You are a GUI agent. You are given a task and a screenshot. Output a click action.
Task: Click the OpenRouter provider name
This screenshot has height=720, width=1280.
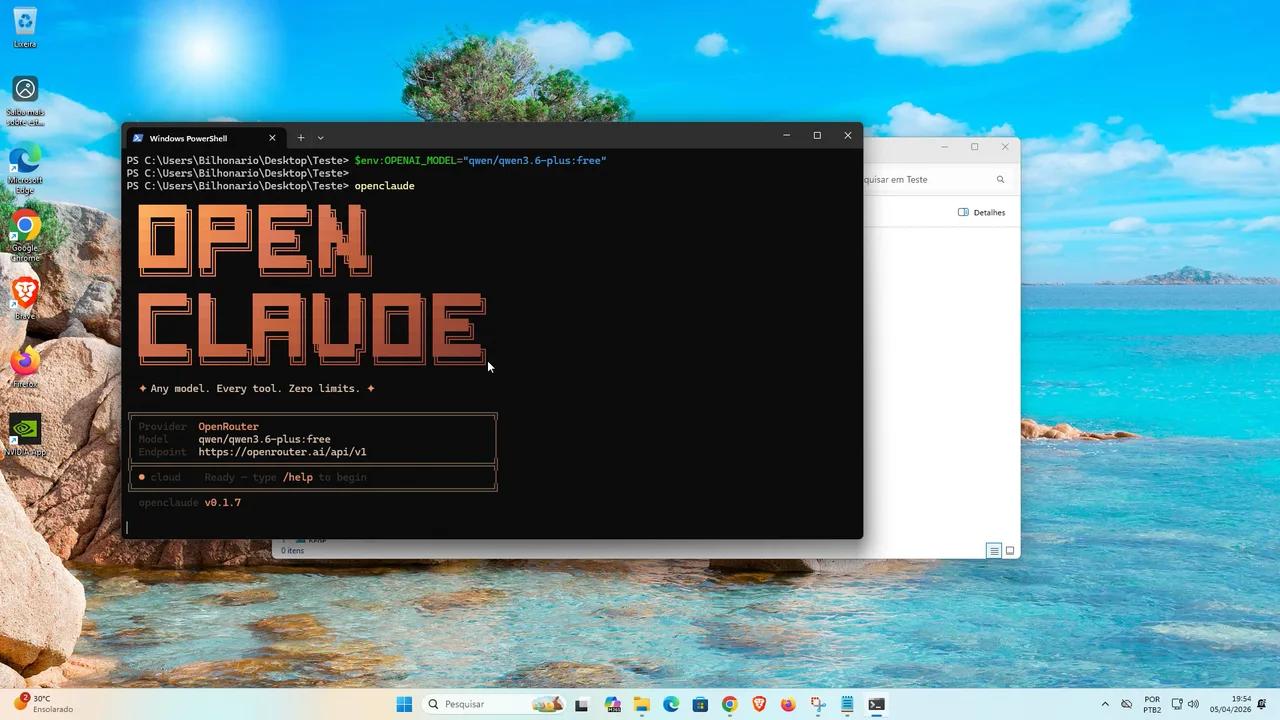coord(228,427)
